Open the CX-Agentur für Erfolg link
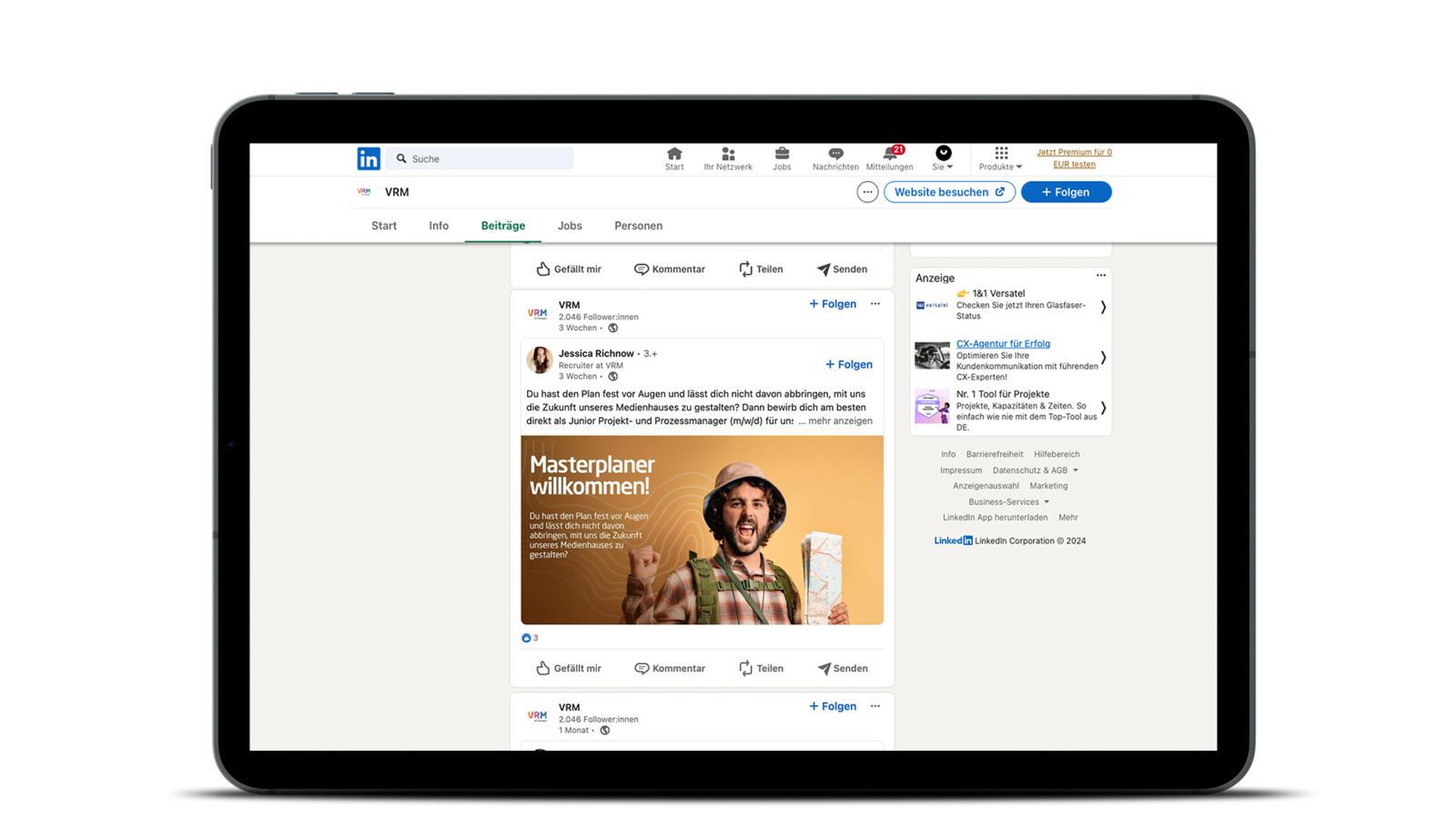This screenshot has width=1456, height=819. 1003,344
